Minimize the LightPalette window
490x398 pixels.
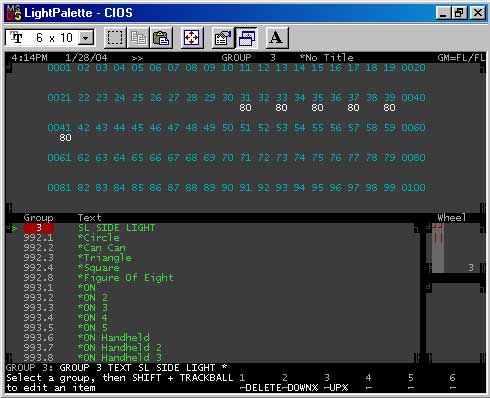(443, 13)
